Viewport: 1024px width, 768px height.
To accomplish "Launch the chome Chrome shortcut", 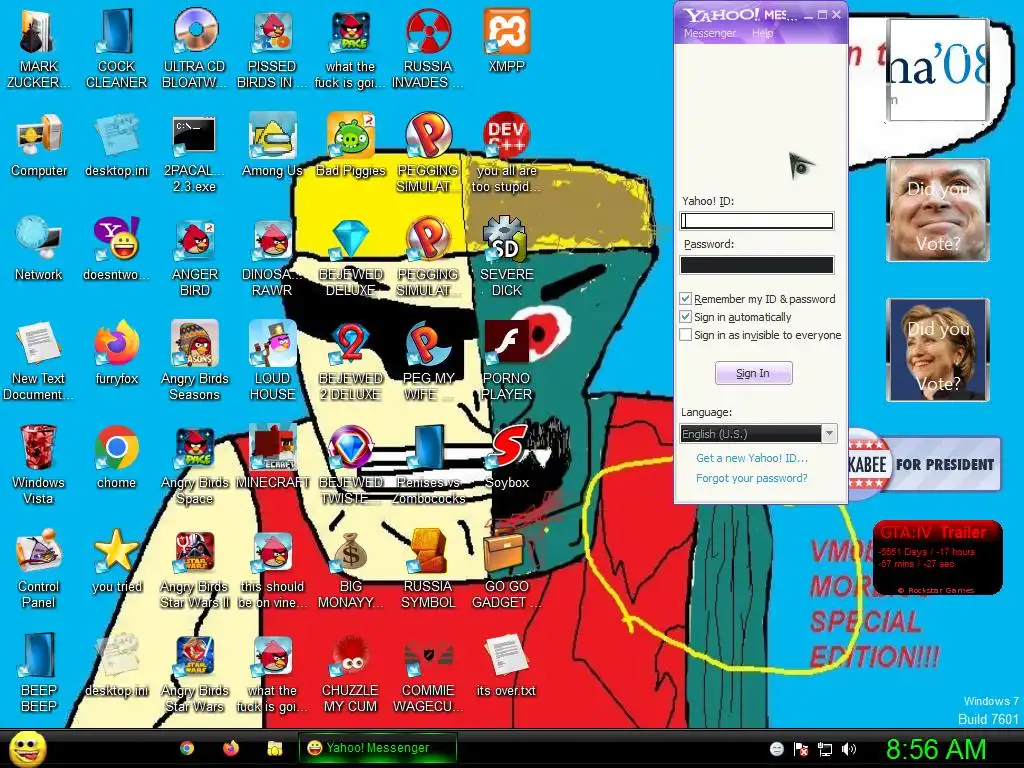I will tap(116, 447).
